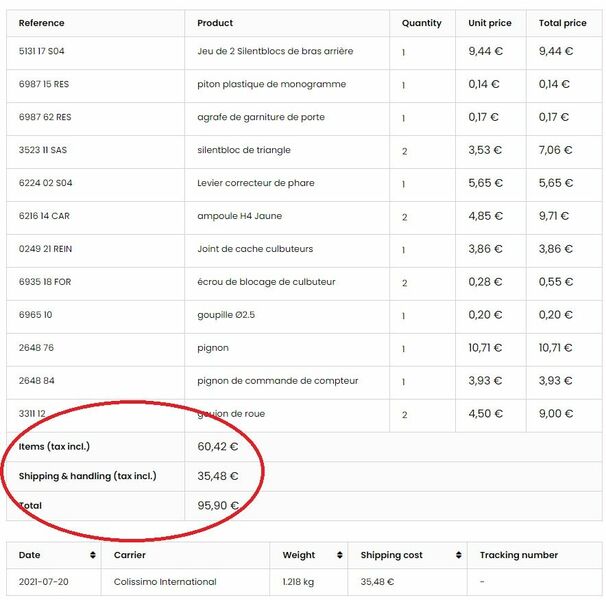Viewport: 606px width, 600px height.
Task: Open product pignon de commande de compteur
Action: click(x=277, y=380)
